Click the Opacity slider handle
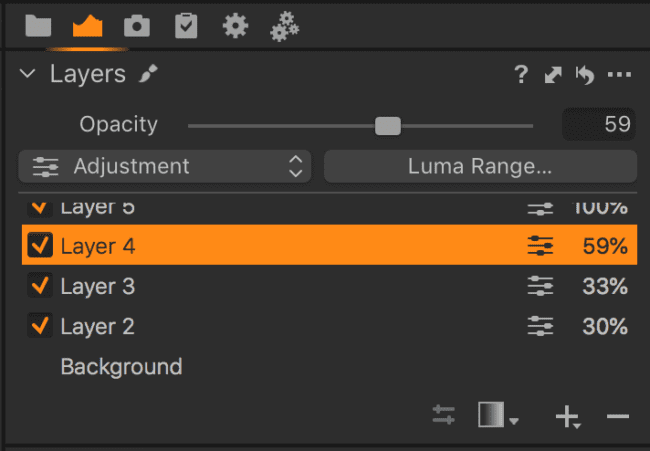 (388, 126)
